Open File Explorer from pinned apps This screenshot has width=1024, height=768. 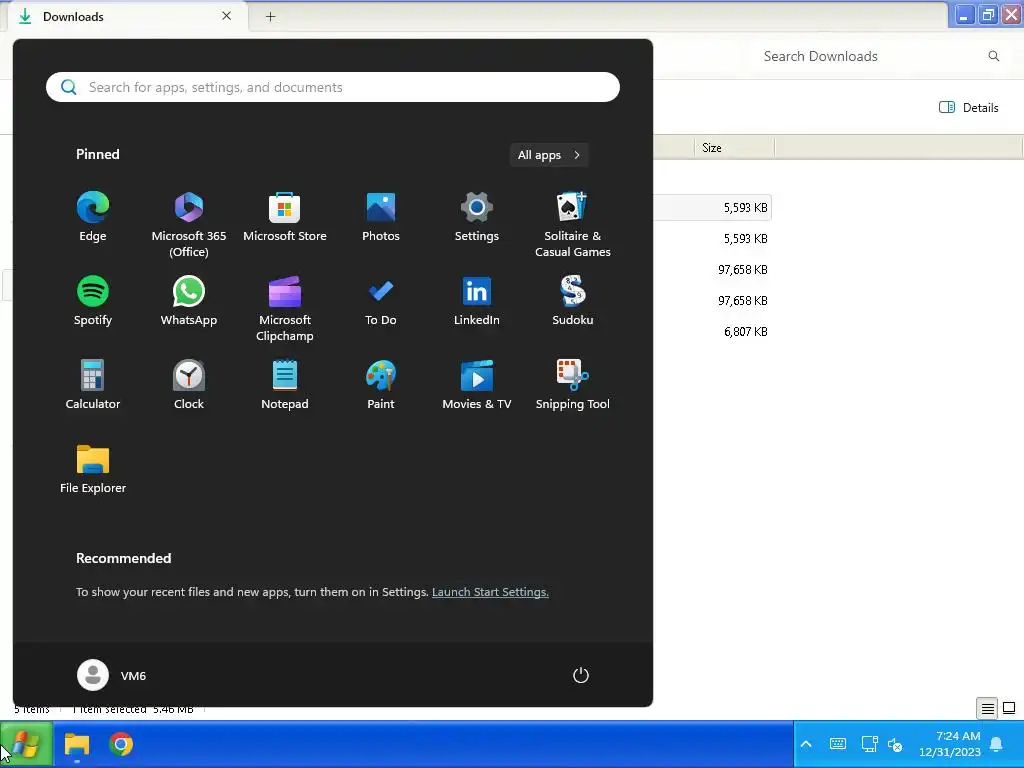tap(93, 469)
